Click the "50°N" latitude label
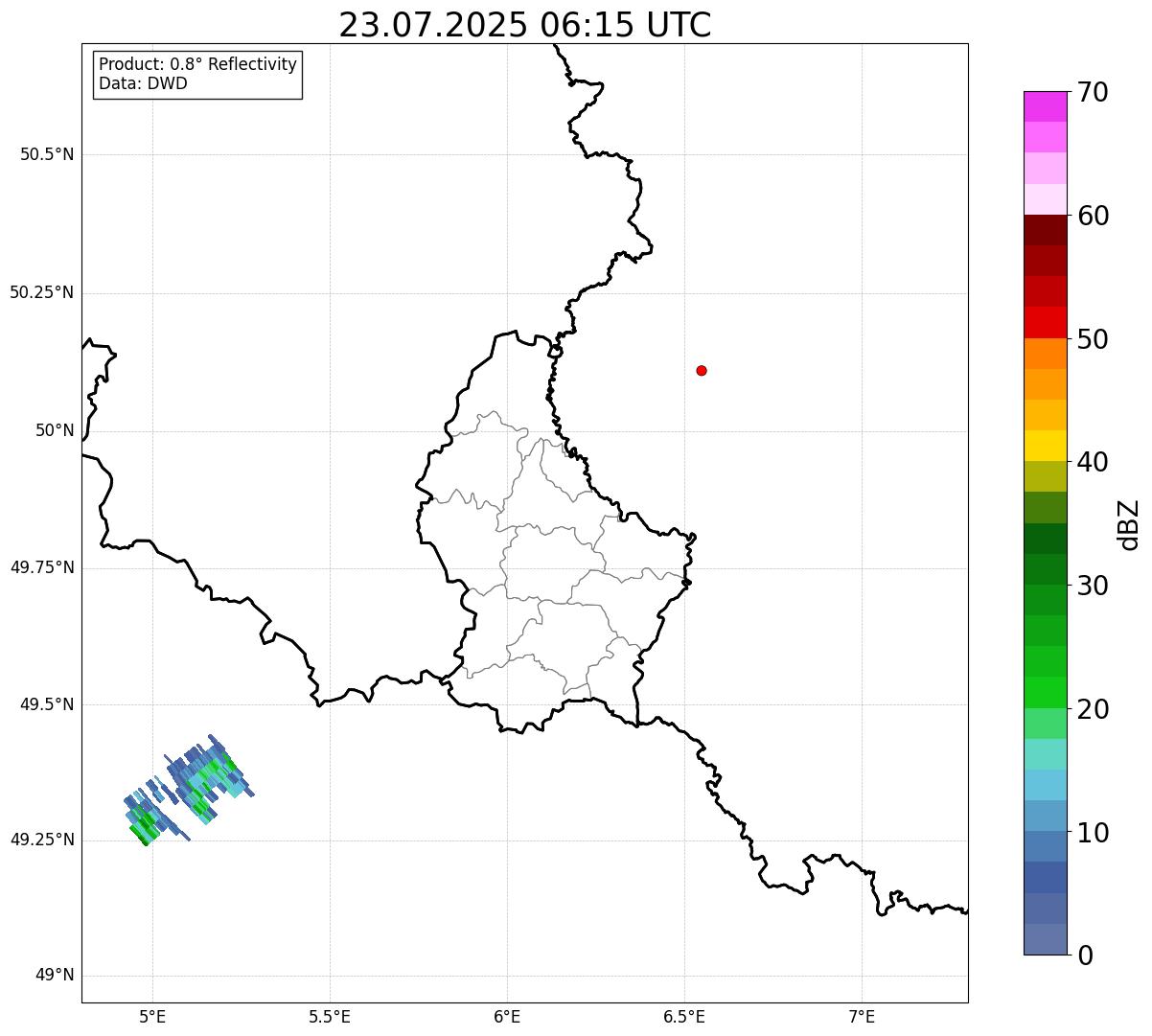 click(55, 430)
